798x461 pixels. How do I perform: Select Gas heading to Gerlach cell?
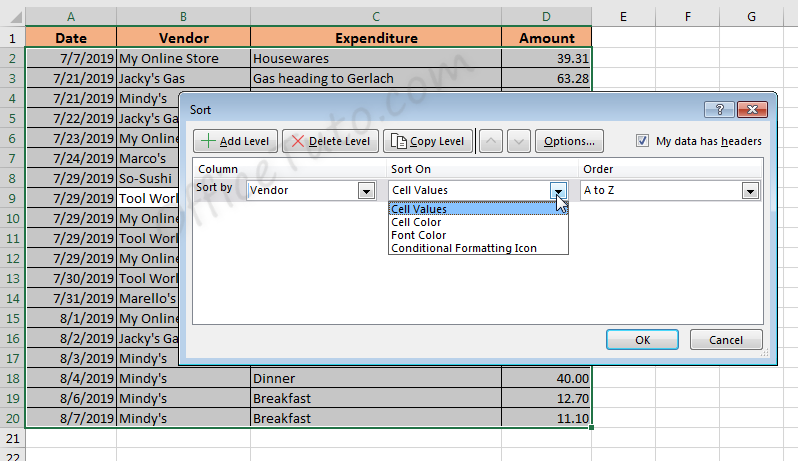[x=376, y=78]
